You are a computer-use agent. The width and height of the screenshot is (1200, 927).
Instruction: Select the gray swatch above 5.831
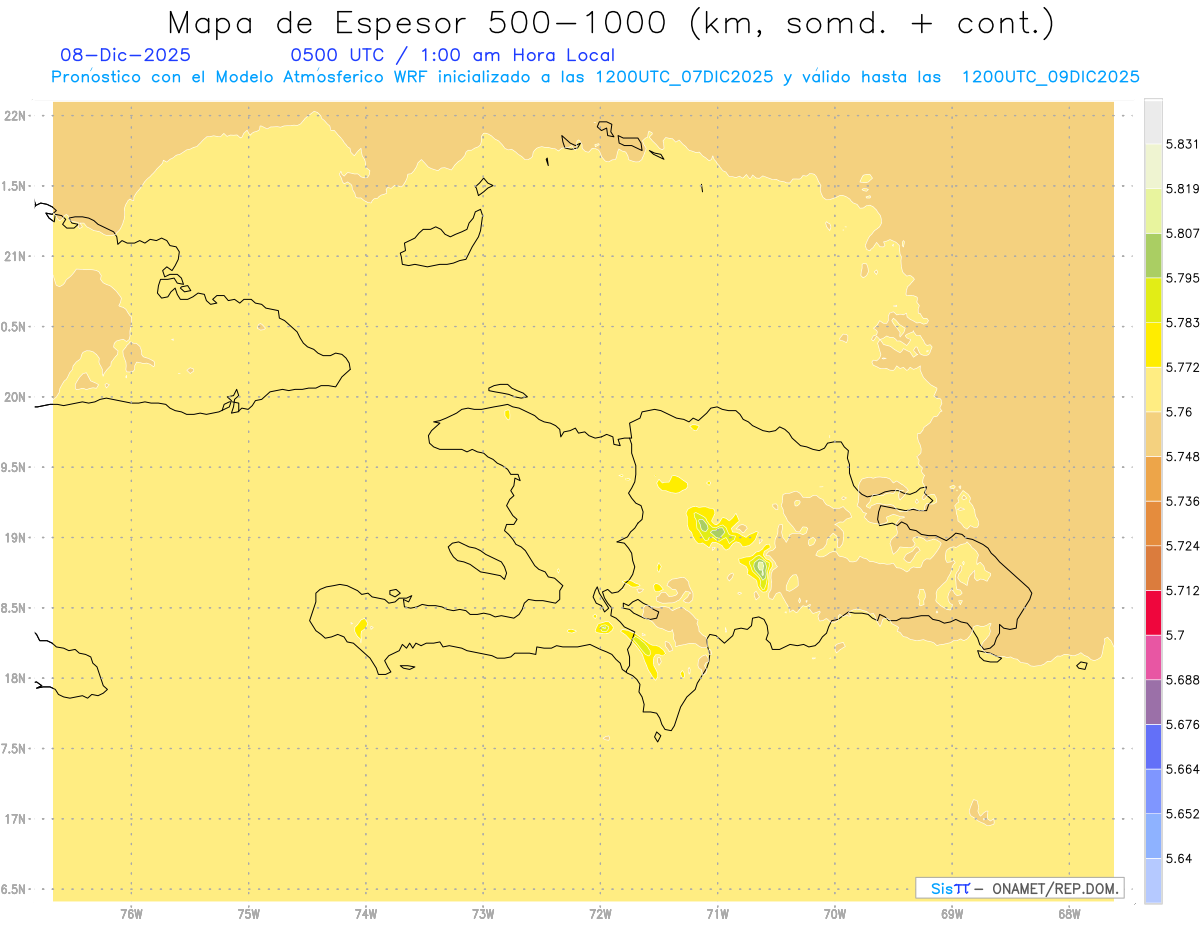(1153, 121)
